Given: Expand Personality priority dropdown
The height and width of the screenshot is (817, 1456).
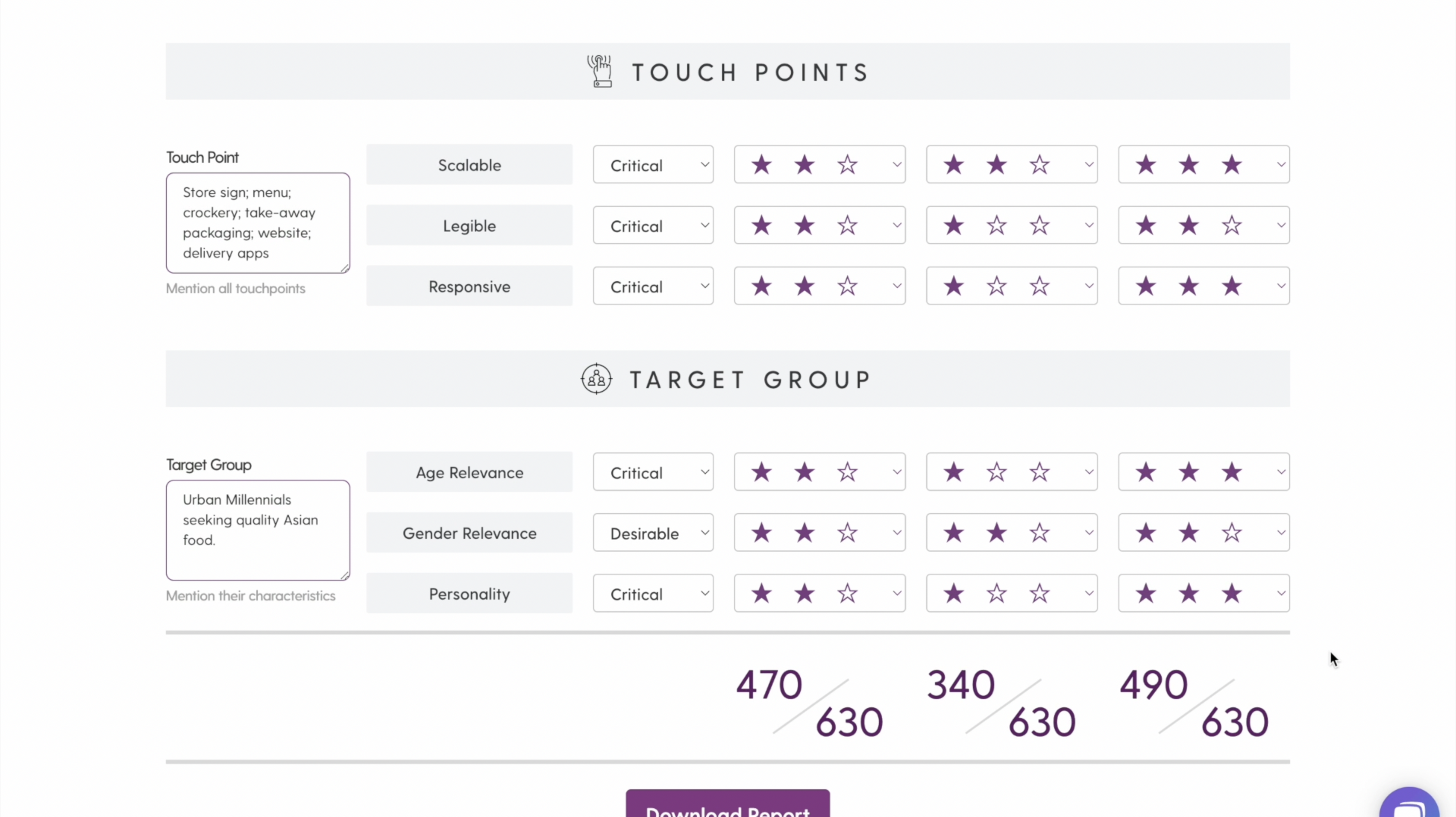Looking at the screenshot, I should [653, 594].
